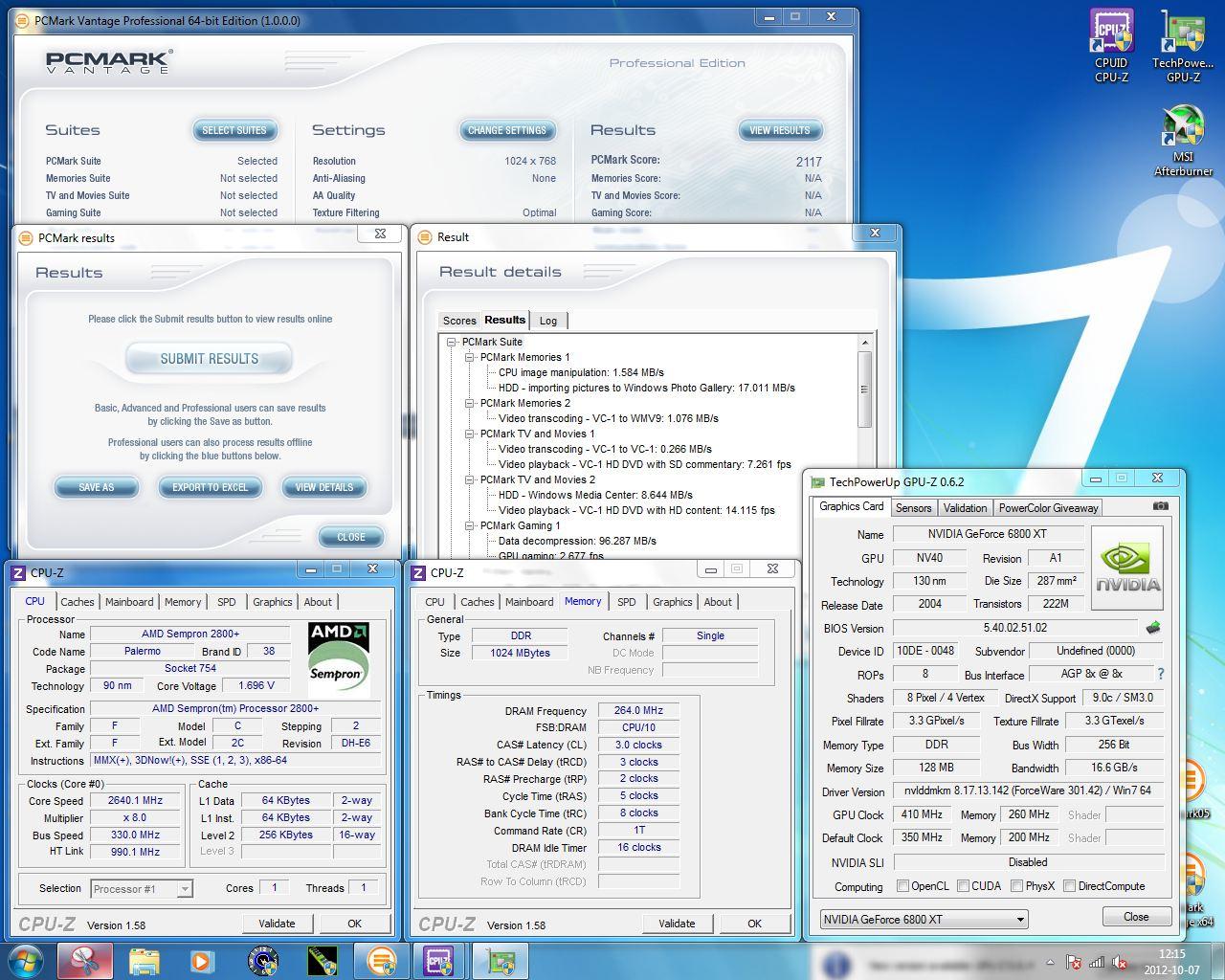
Task: Click CLOSE in PCMark results window
Action: pyautogui.click(x=350, y=537)
